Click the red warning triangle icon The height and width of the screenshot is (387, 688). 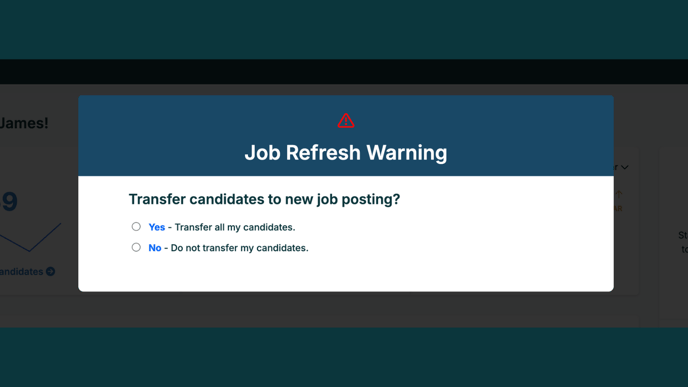pos(346,121)
